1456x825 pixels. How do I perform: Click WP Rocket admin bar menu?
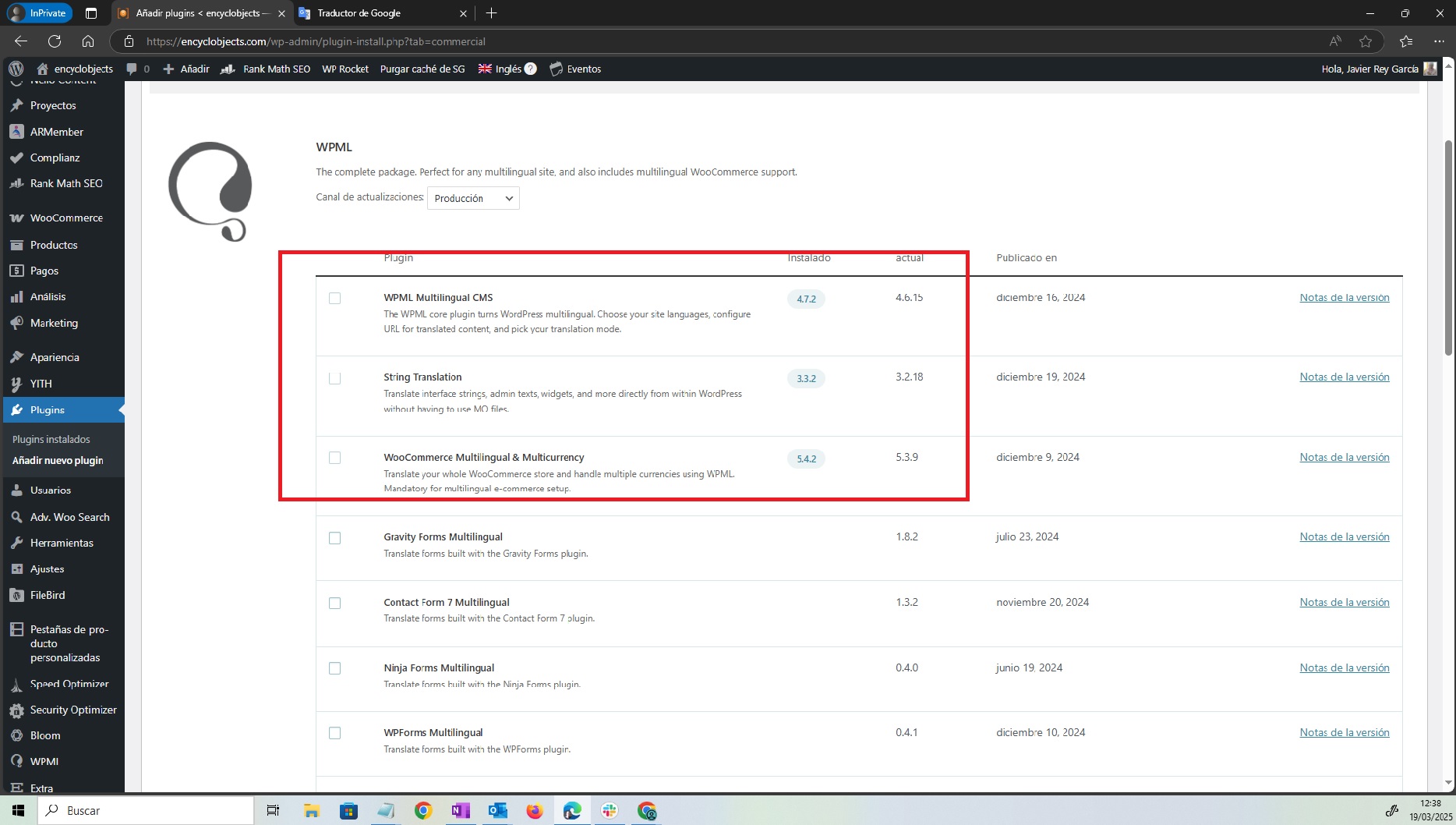345,69
